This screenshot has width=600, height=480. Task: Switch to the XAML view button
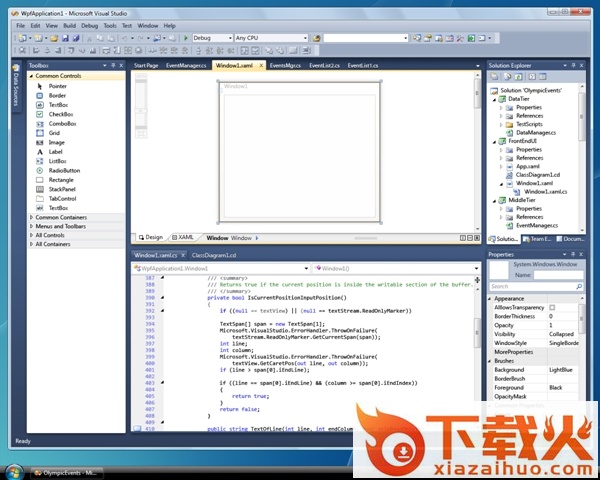tap(183, 238)
